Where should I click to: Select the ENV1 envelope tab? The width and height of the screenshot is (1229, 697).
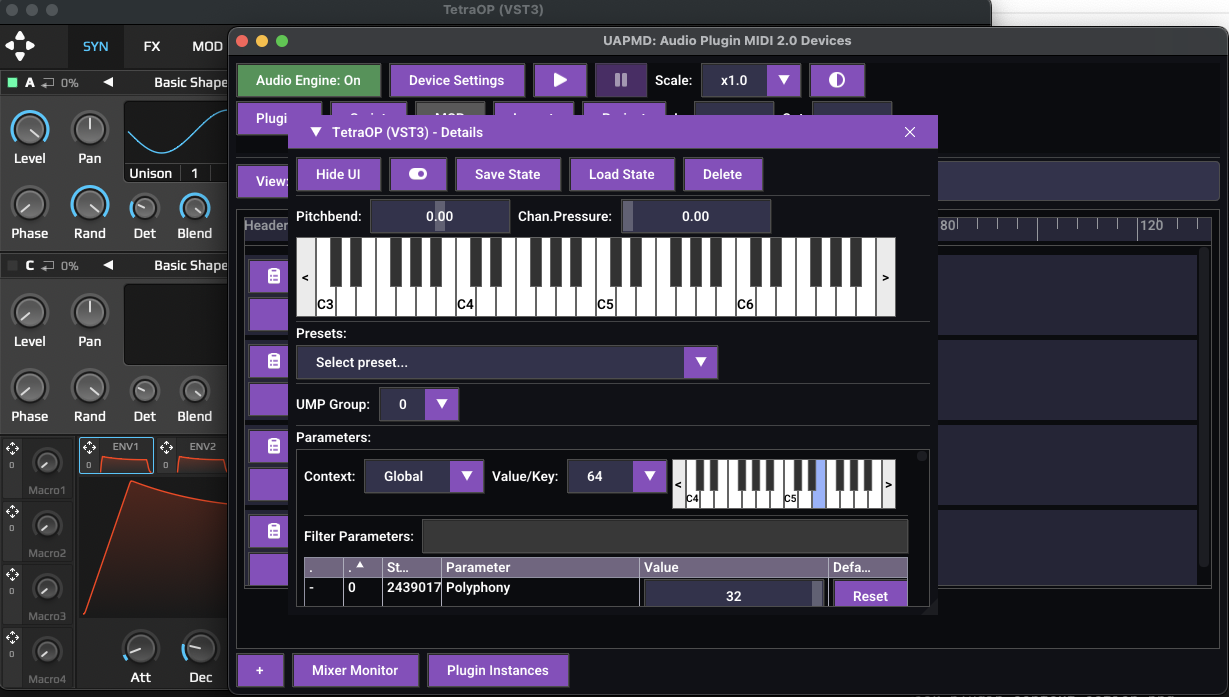(116, 456)
